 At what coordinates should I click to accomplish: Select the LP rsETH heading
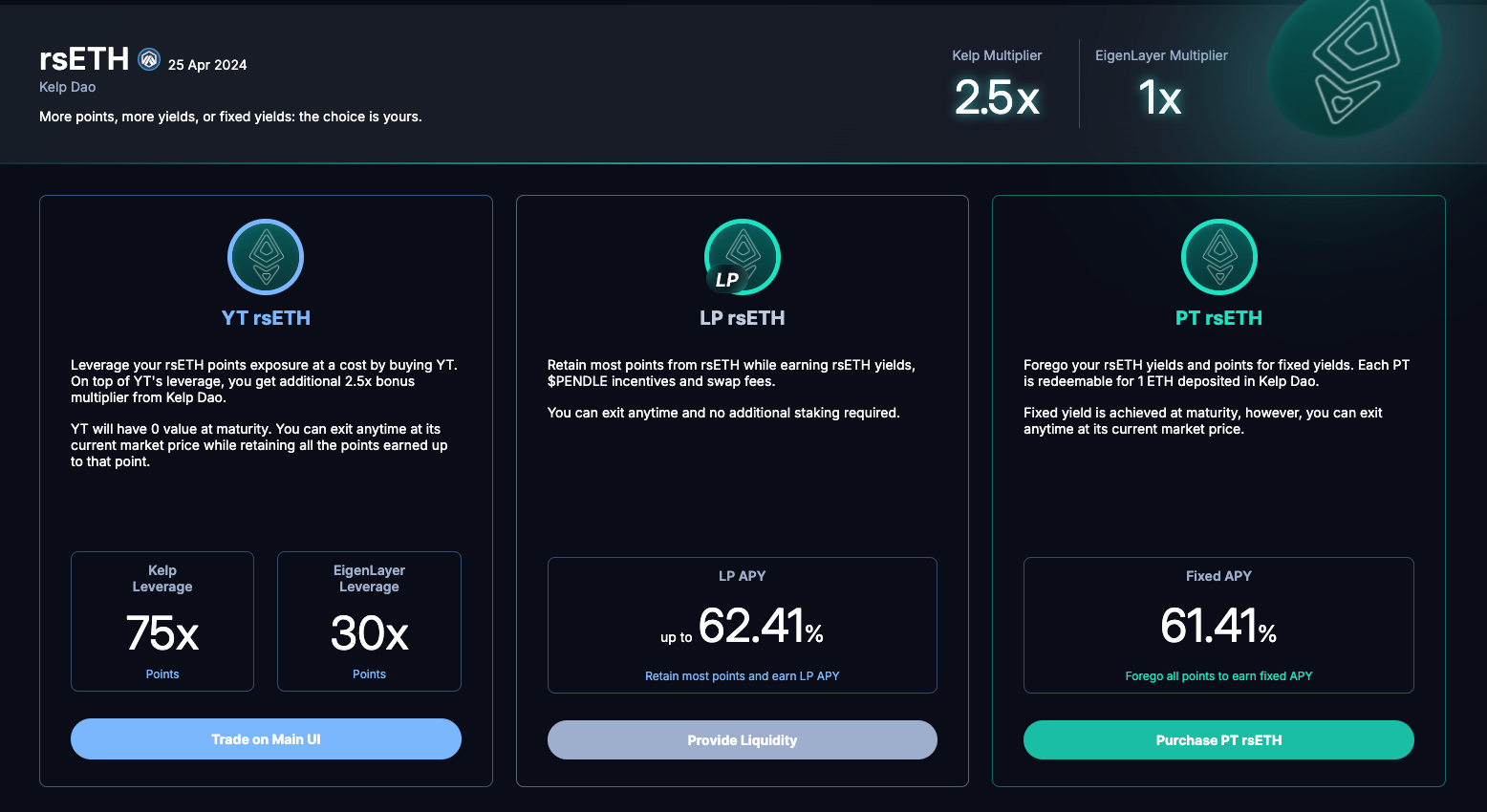[x=743, y=318]
